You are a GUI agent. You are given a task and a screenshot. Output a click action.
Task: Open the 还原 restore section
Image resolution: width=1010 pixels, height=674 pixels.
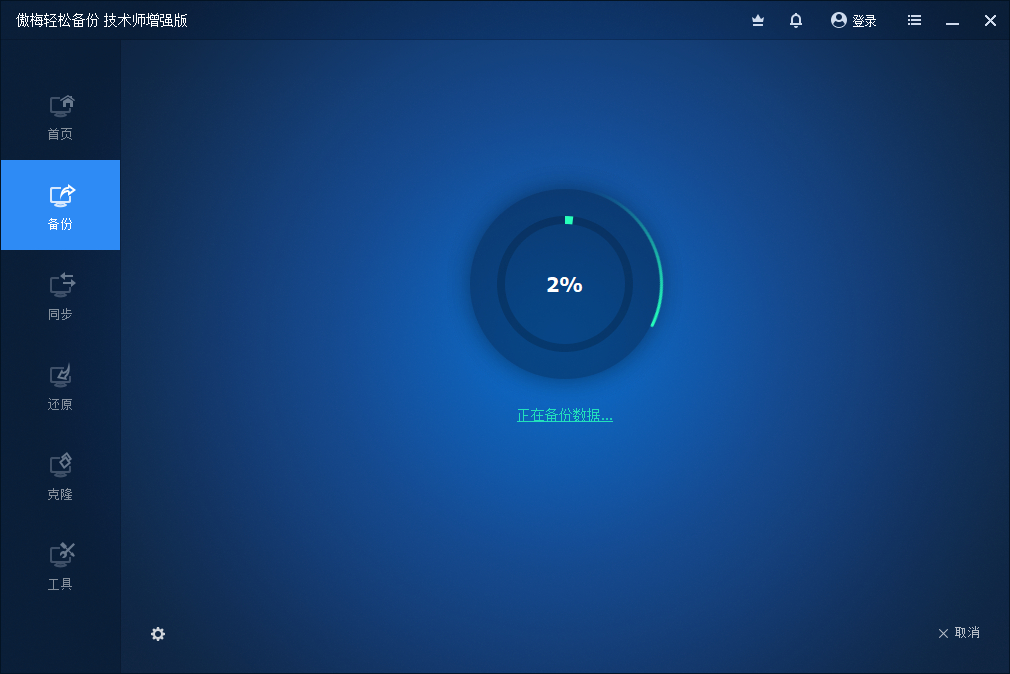point(61,376)
